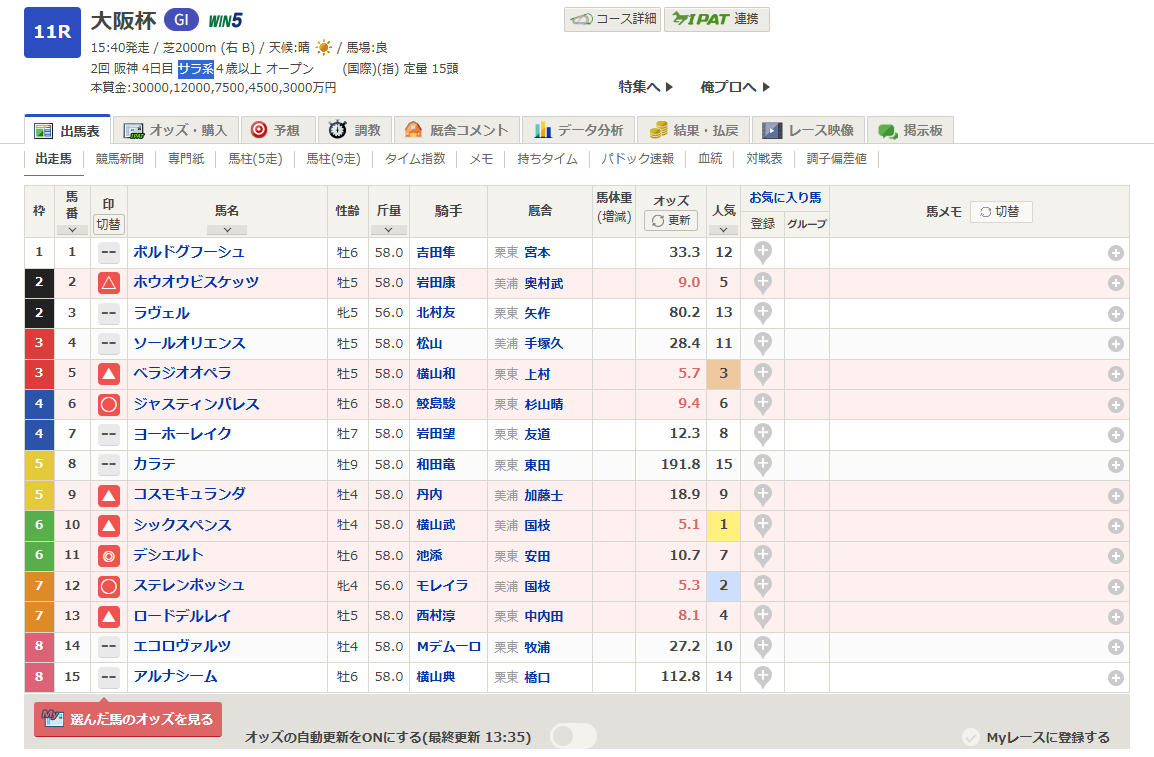Add favorite pin for ベラジオオペラ
Image resolution: width=1154 pixels, height=757 pixels.
pyautogui.click(x=762, y=374)
